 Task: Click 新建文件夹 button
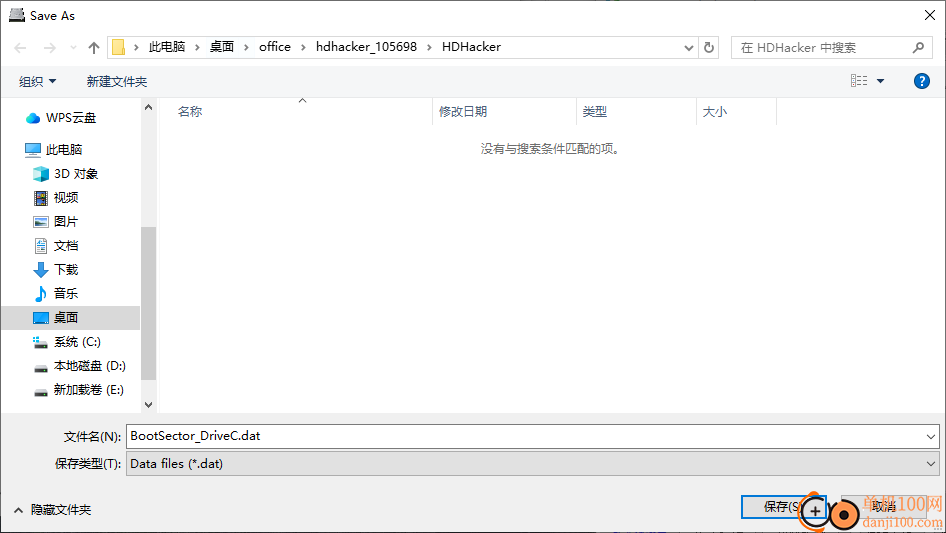(117, 81)
